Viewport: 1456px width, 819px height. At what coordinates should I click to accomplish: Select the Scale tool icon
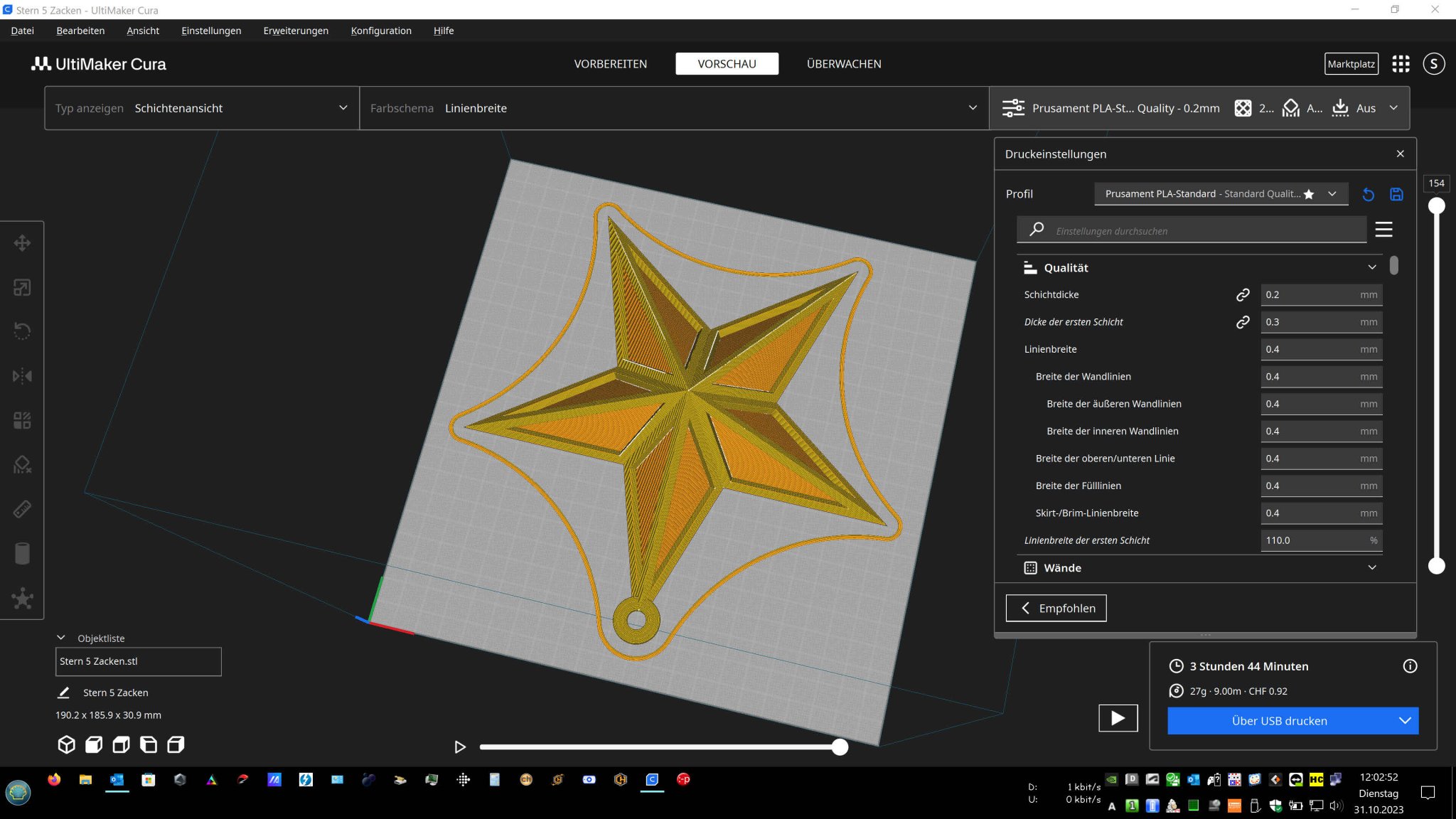(x=22, y=287)
